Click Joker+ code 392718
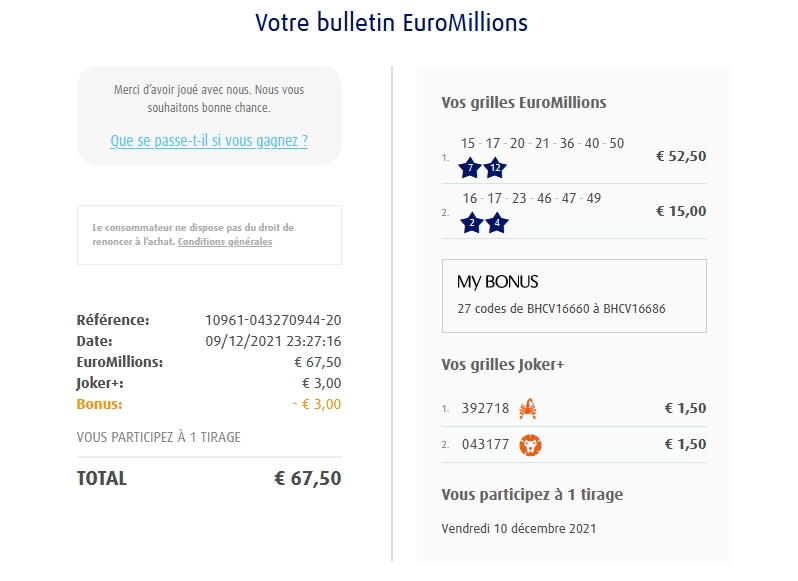This screenshot has width=798, height=581. click(x=485, y=408)
